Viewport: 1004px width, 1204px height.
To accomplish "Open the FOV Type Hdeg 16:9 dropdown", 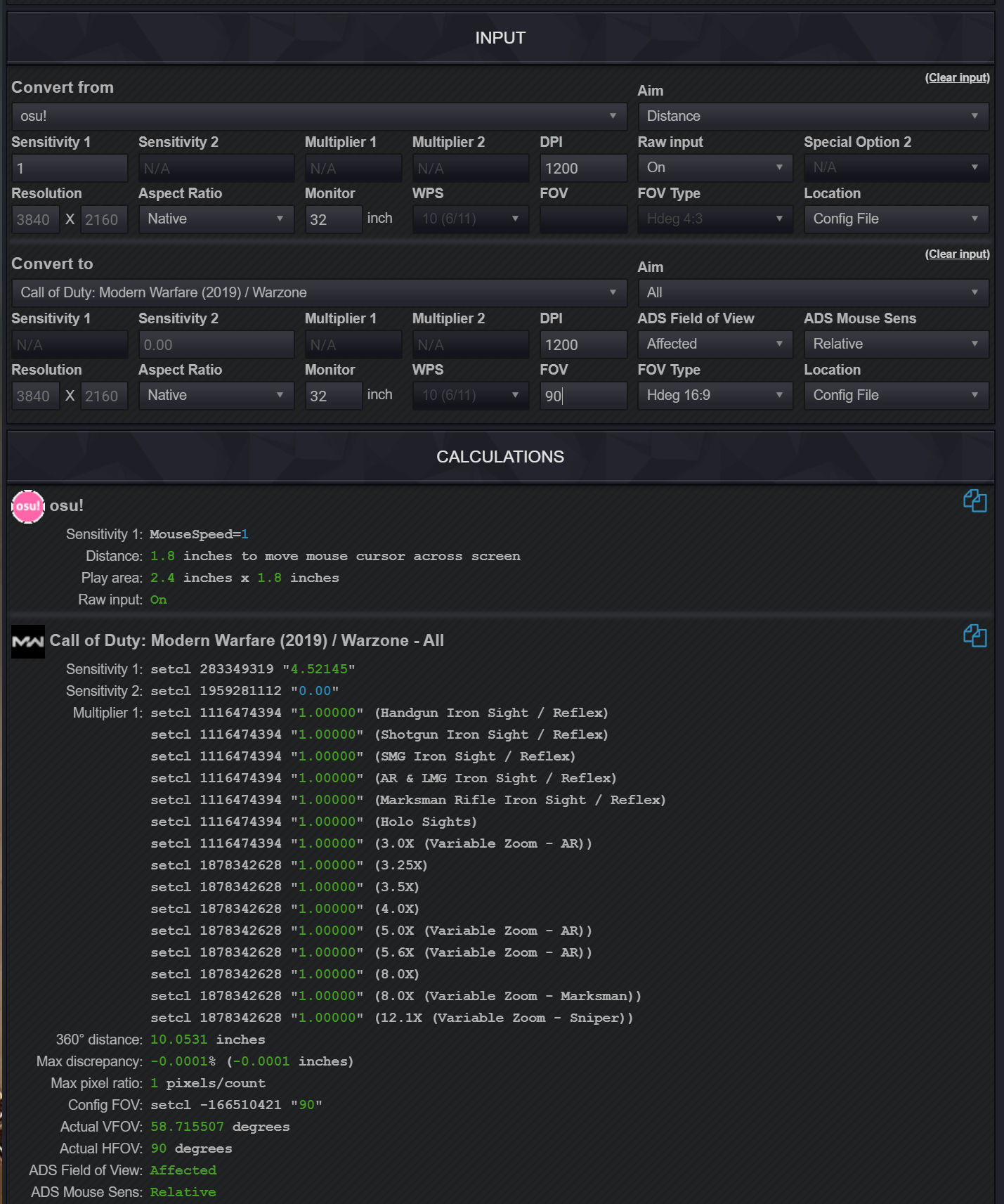I will click(x=715, y=395).
